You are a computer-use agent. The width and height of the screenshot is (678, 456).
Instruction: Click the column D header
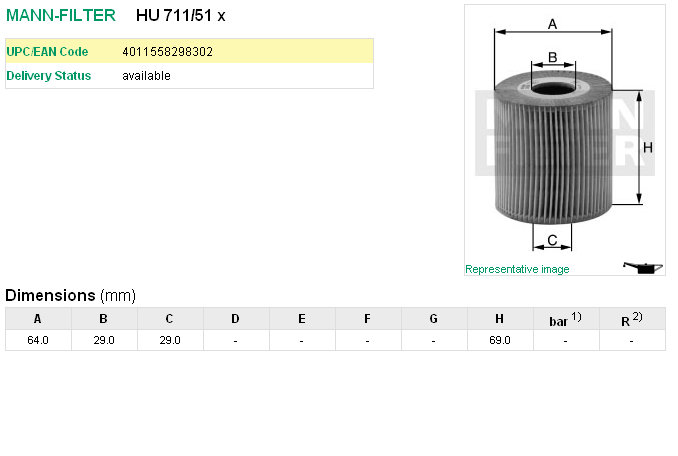pyautogui.click(x=236, y=319)
